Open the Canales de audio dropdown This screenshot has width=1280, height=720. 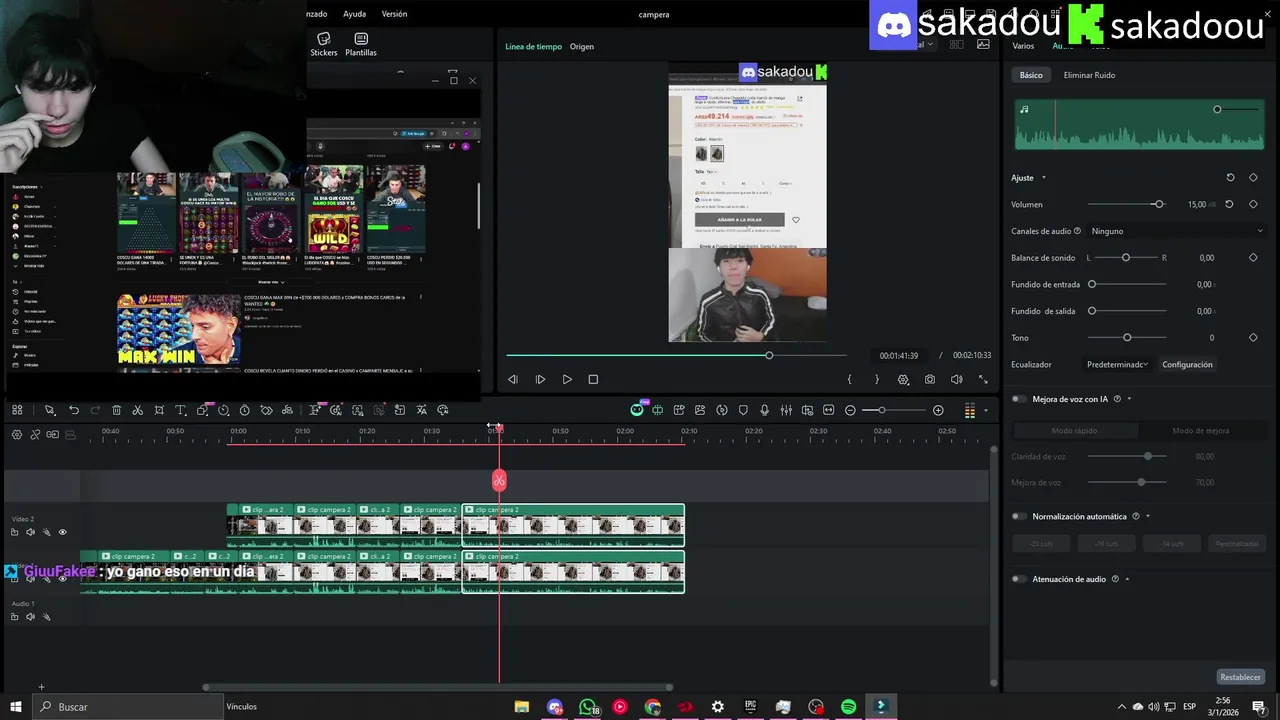coord(1177,231)
